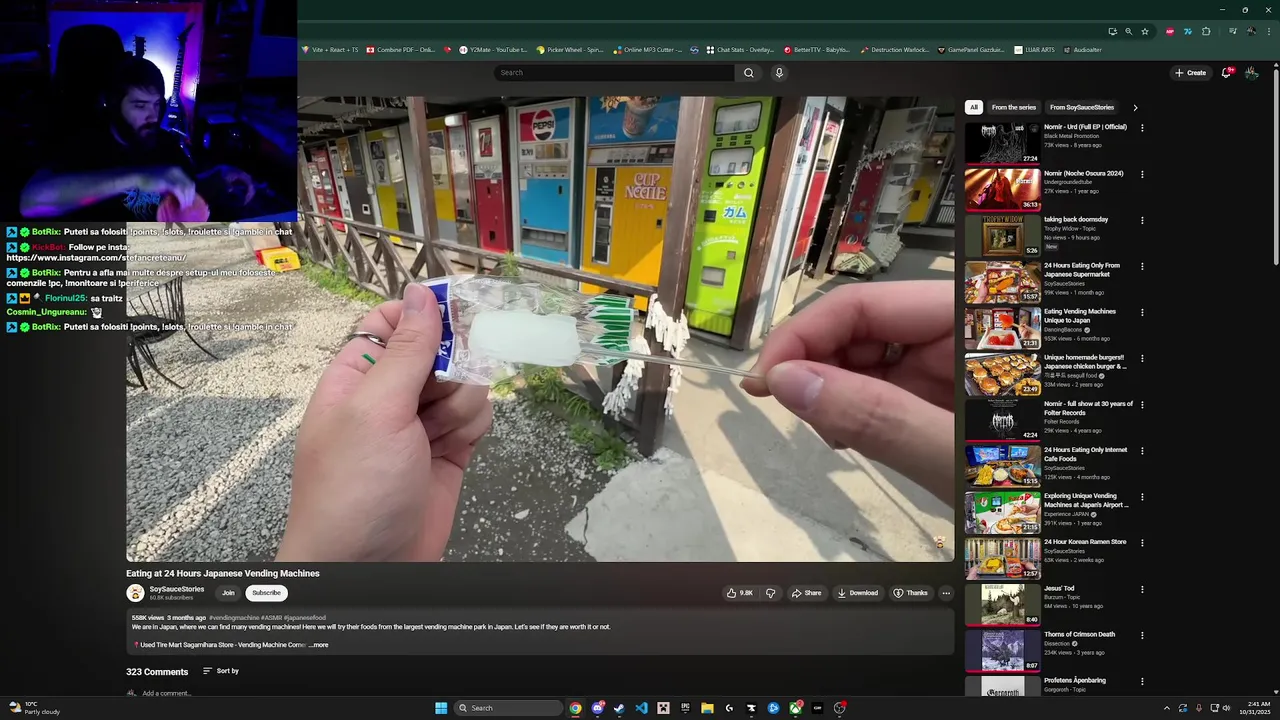Open Unique homemade burgers video thumbnail
This screenshot has height=720, width=1280.
1002,374
